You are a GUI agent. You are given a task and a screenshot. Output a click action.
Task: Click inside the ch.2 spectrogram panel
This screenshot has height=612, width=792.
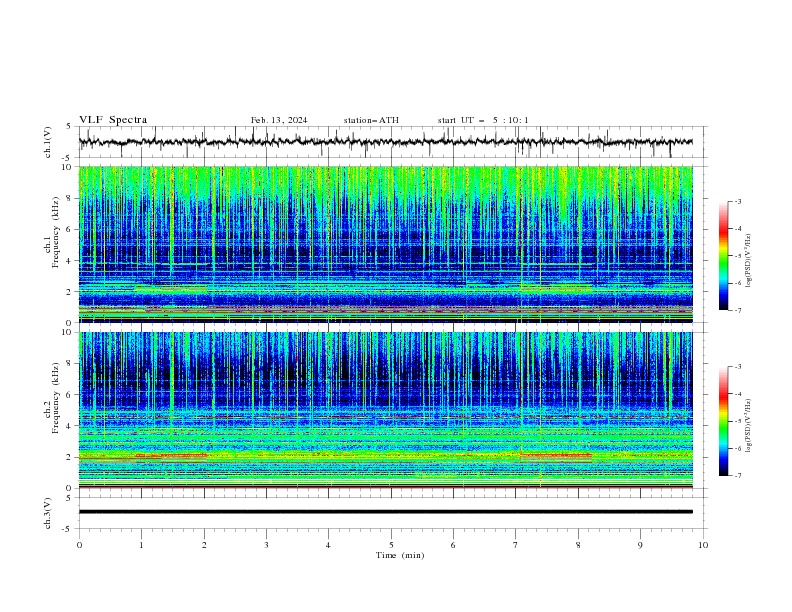[385, 410]
